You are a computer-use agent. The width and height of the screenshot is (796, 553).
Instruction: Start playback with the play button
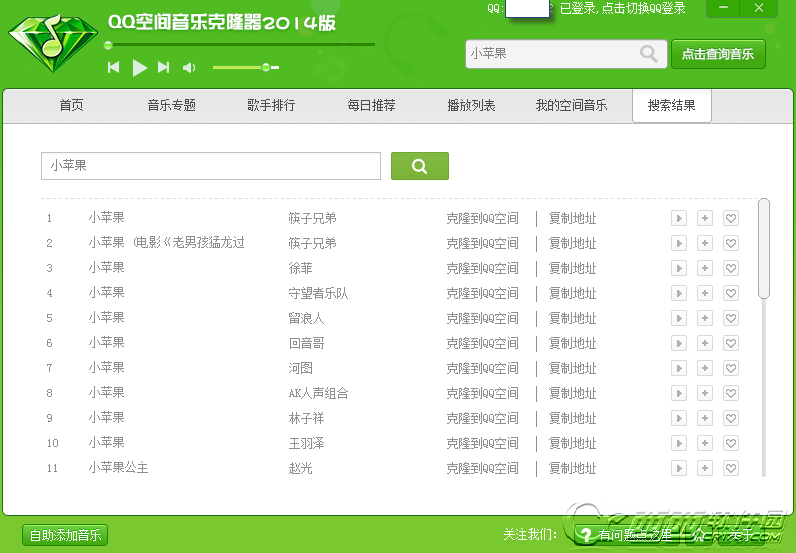[x=139, y=67]
